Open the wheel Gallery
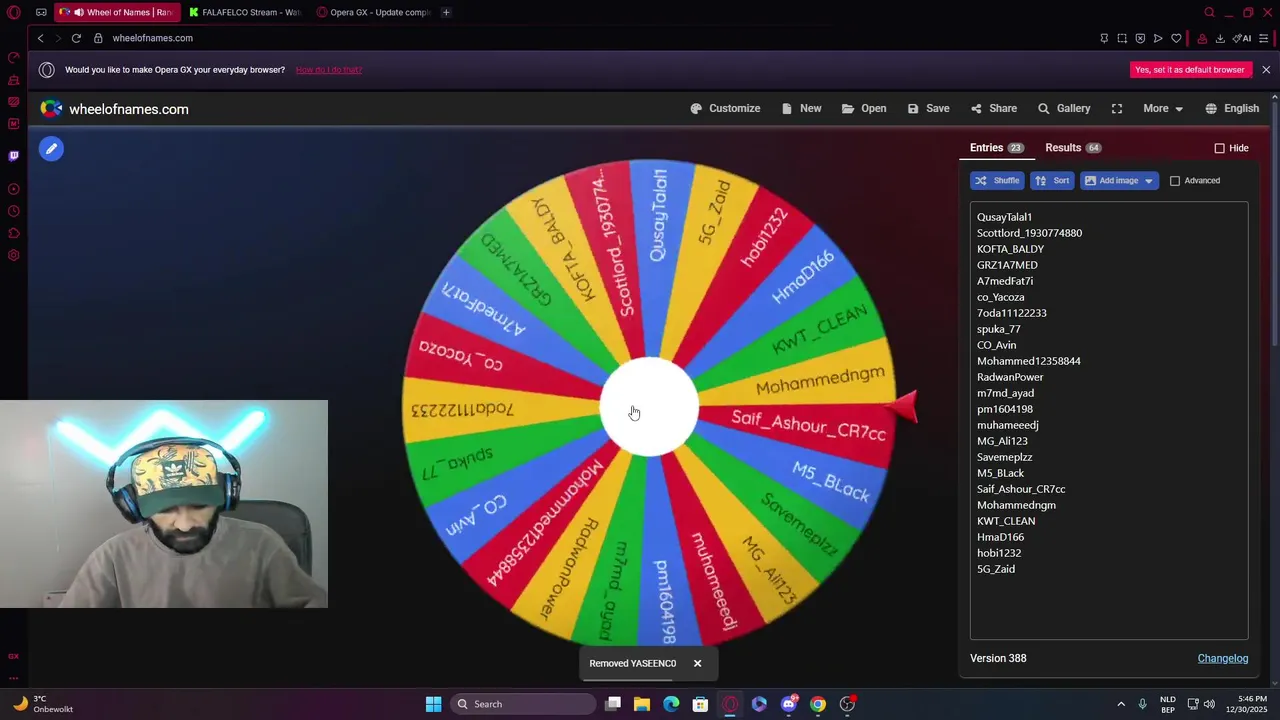 pos(1064,108)
